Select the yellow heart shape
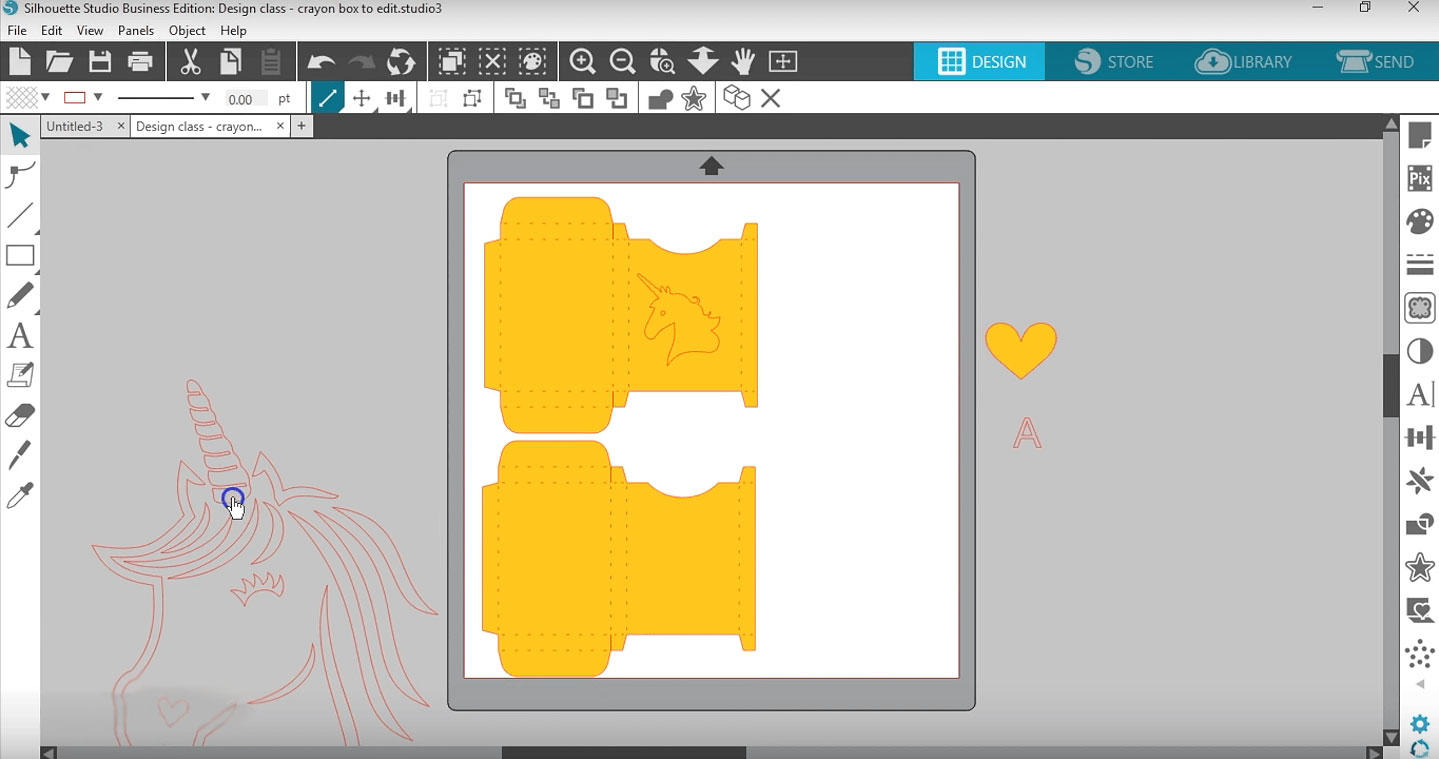The image size is (1439, 759). click(1020, 347)
